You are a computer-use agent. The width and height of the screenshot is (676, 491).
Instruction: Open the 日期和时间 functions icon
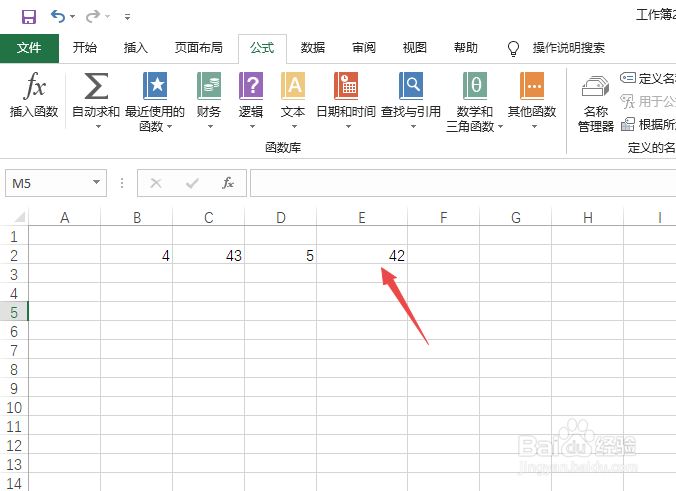(346, 85)
